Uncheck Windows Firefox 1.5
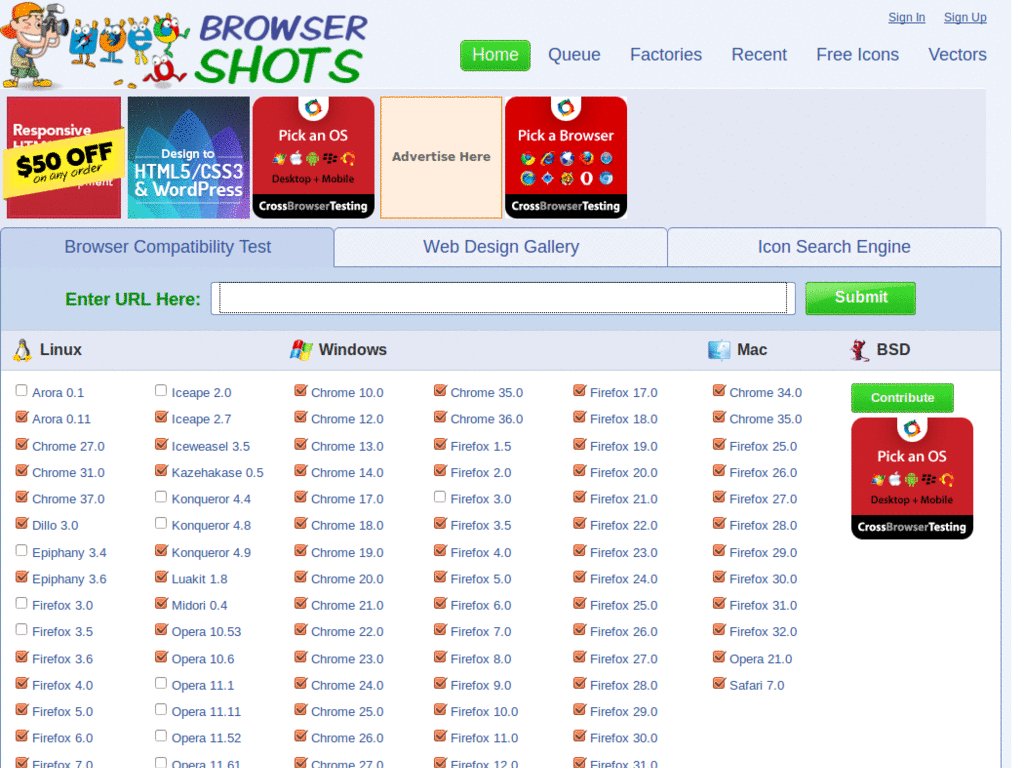Image resolution: width=1024 pixels, height=768 pixels. 440,444
